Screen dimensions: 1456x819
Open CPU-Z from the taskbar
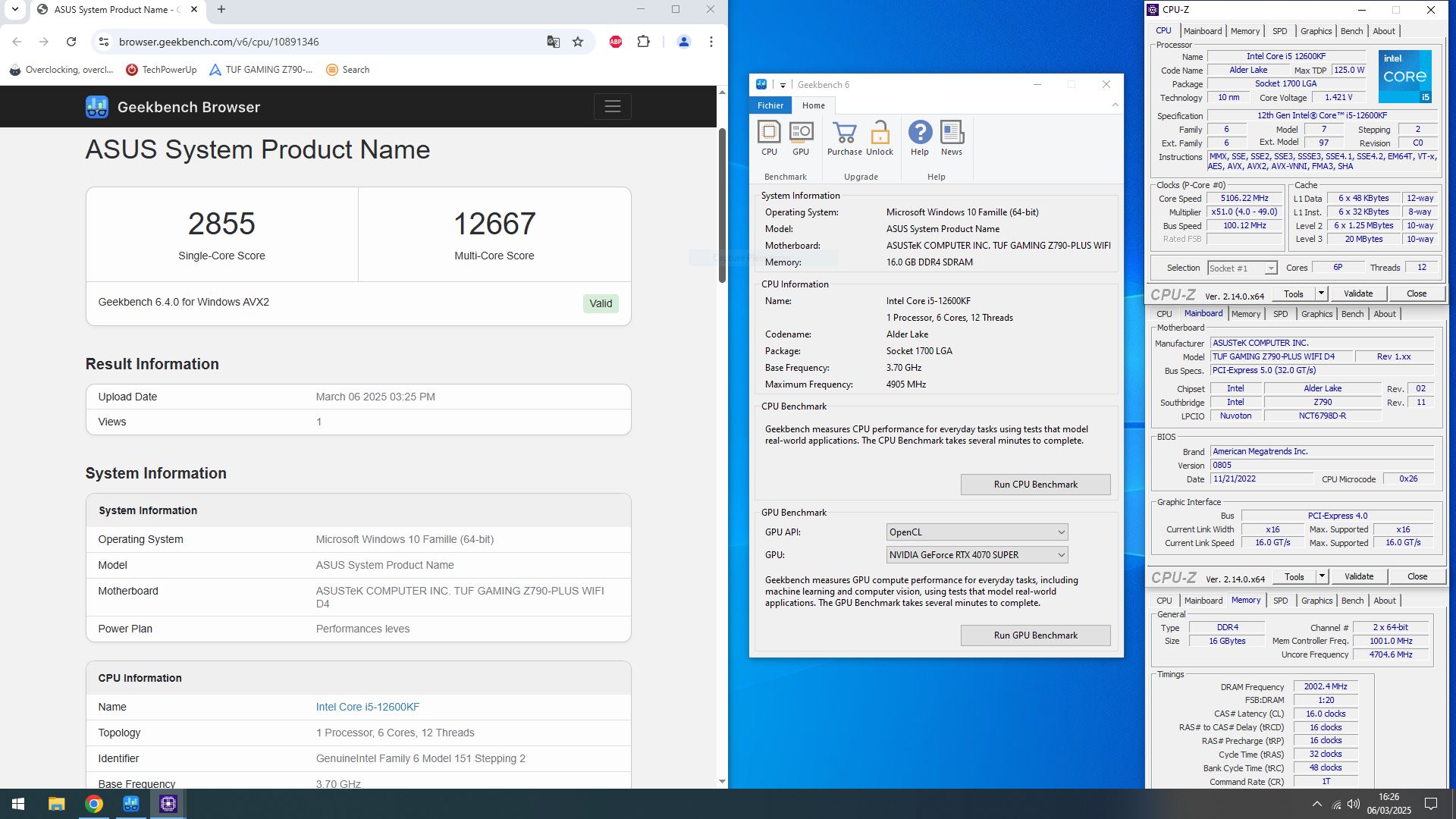coord(168,804)
